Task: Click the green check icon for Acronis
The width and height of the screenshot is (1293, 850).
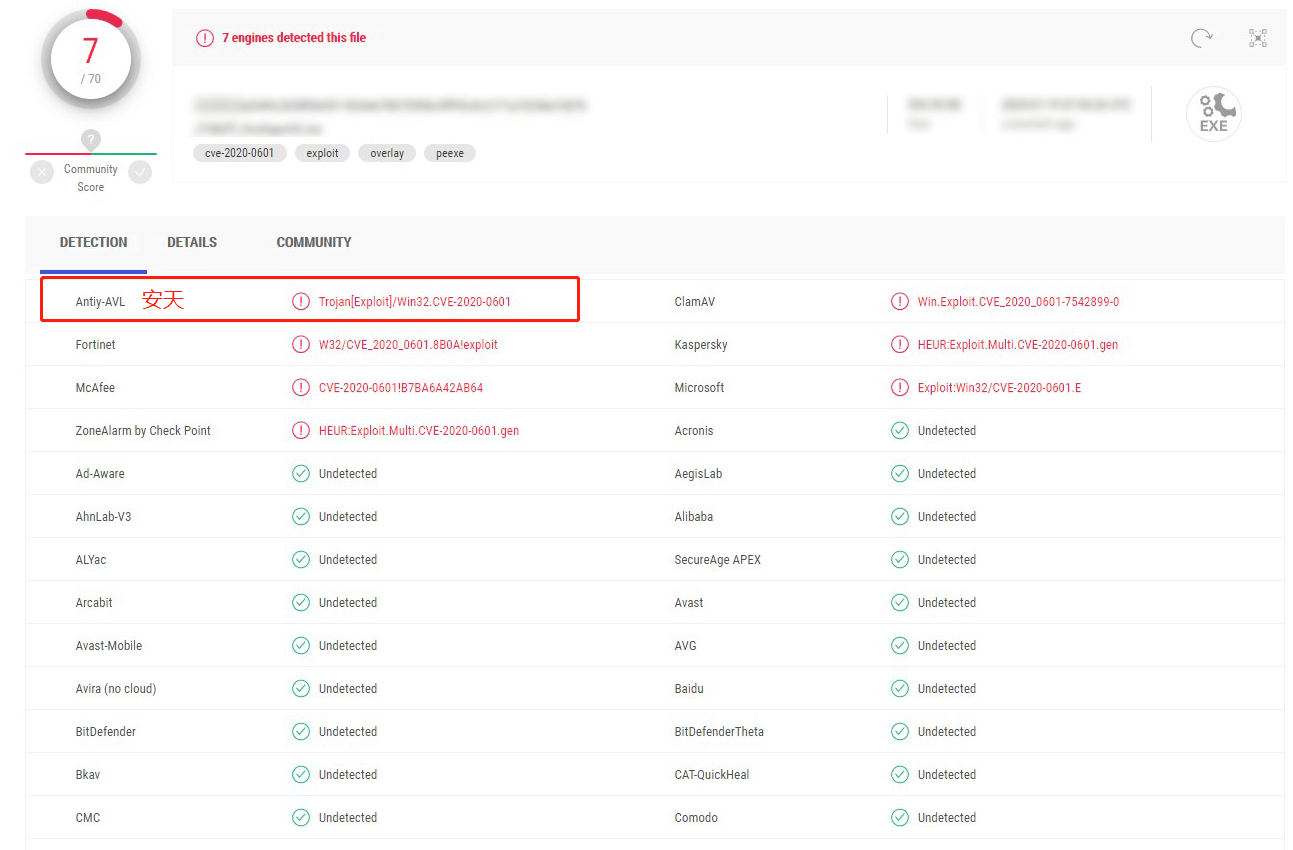Action: tap(900, 431)
